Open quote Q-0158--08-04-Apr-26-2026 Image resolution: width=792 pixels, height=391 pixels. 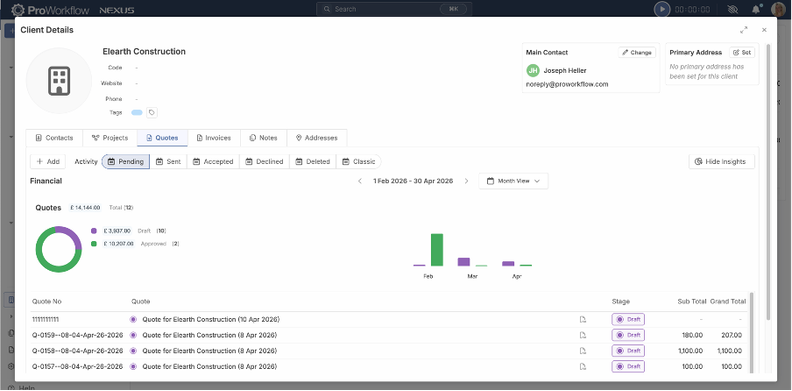[x=77, y=351]
